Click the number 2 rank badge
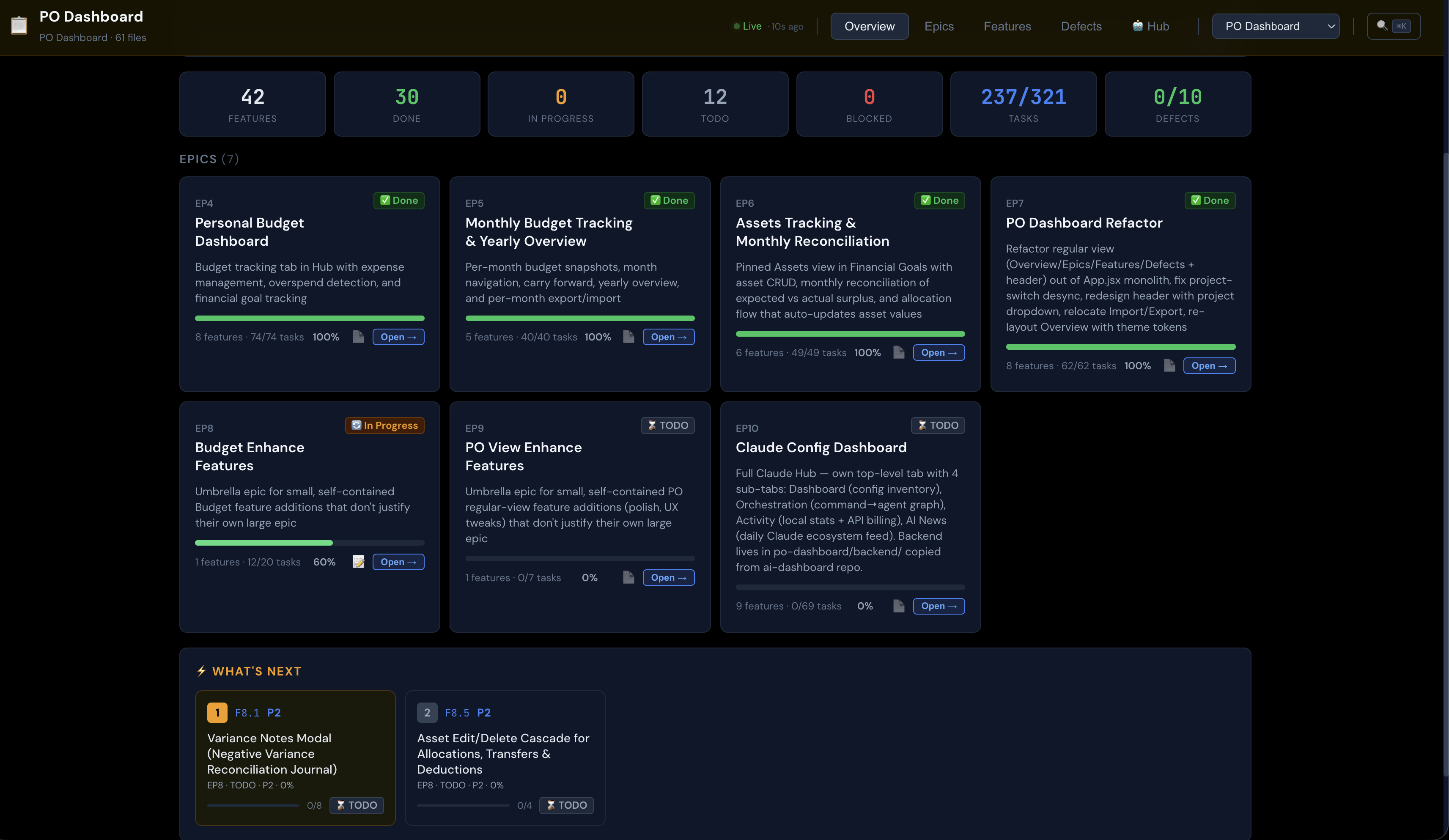Image resolution: width=1449 pixels, height=840 pixels. tap(427, 712)
